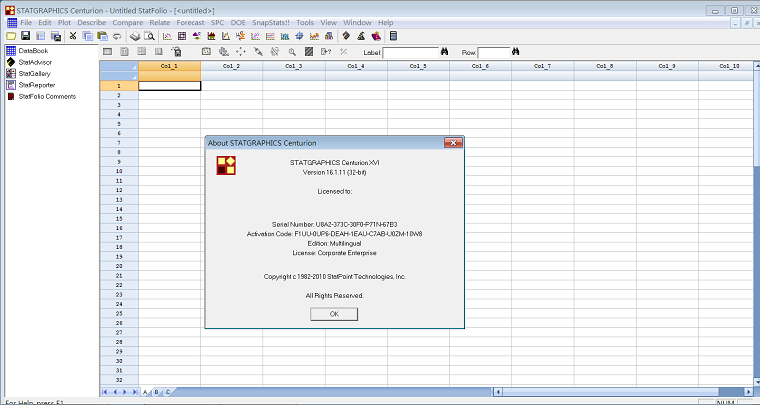Click the cut scissors icon

73,36
